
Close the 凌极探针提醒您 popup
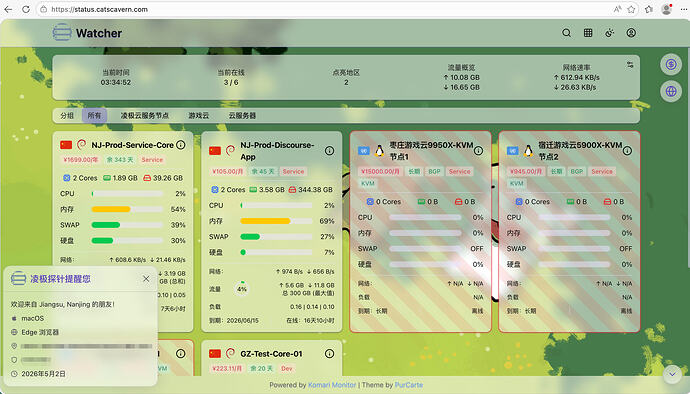click(146, 279)
